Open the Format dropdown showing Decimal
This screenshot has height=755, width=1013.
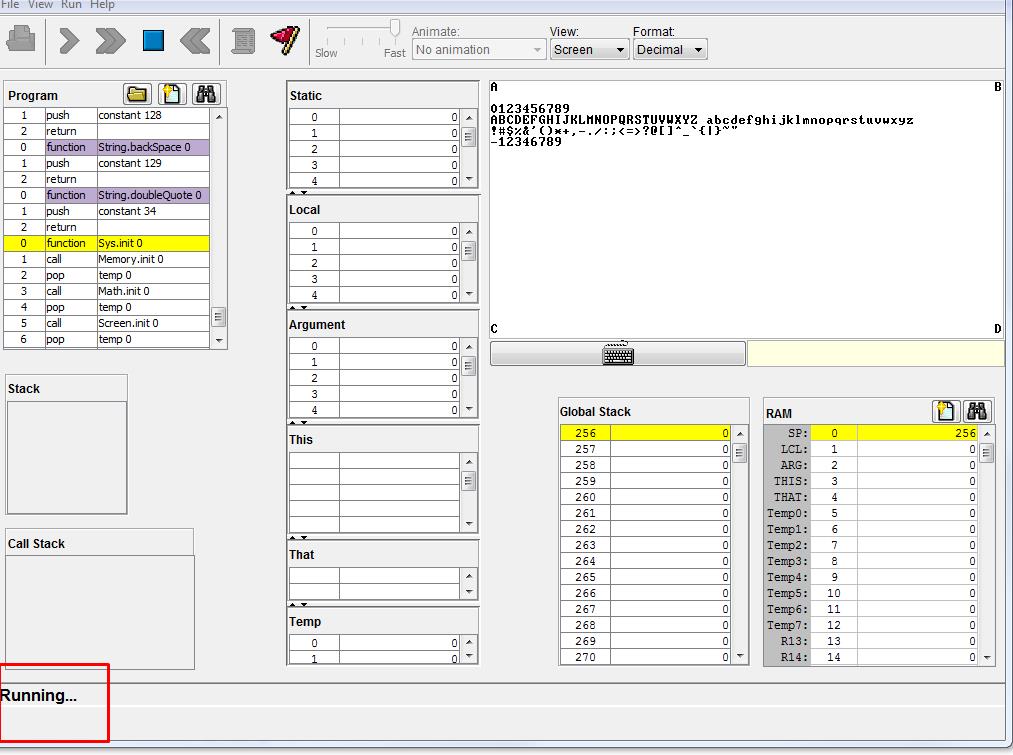(x=669, y=50)
